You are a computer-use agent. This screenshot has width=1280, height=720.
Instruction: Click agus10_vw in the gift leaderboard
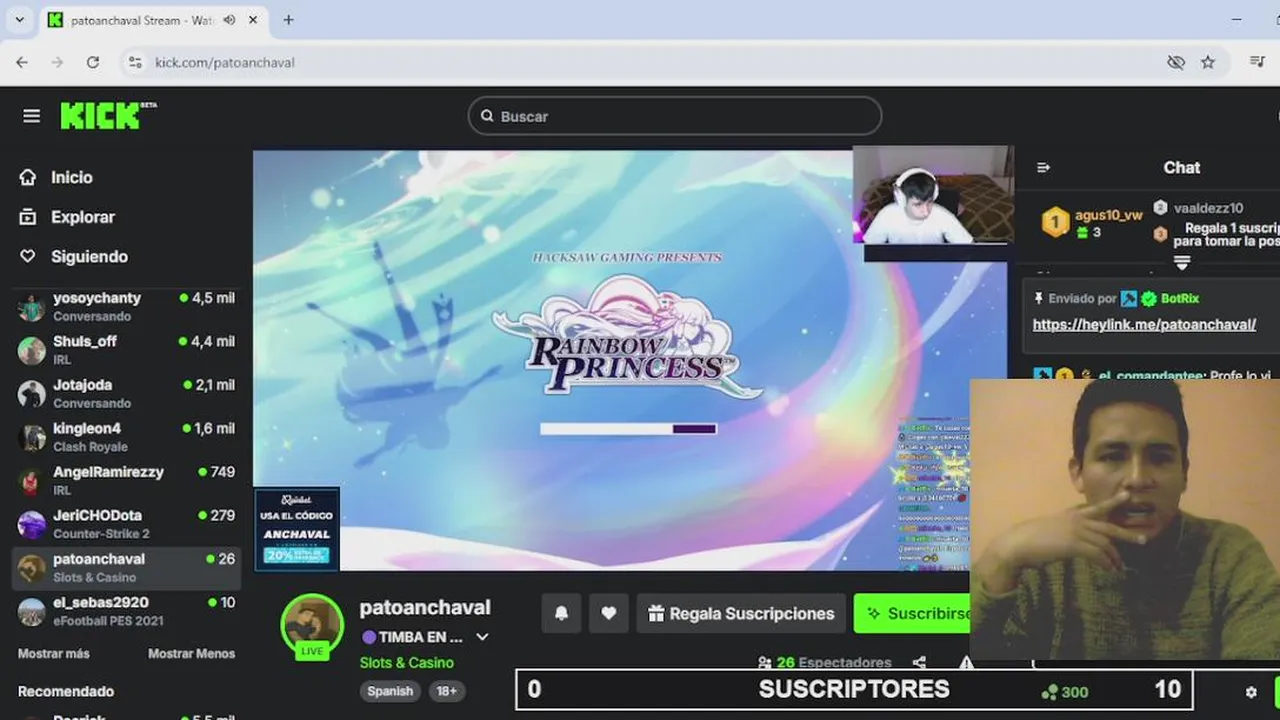click(x=1108, y=215)
